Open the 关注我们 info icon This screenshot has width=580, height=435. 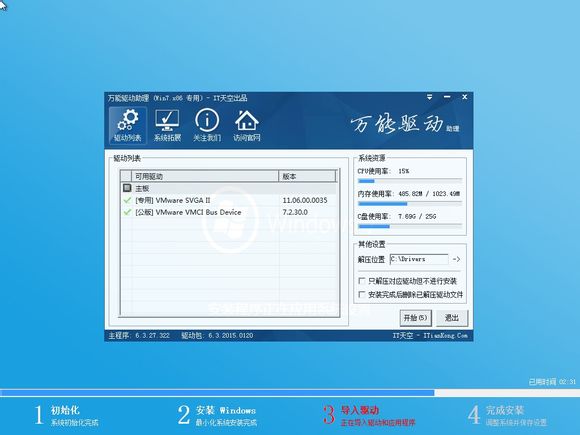tap(207, 125)
